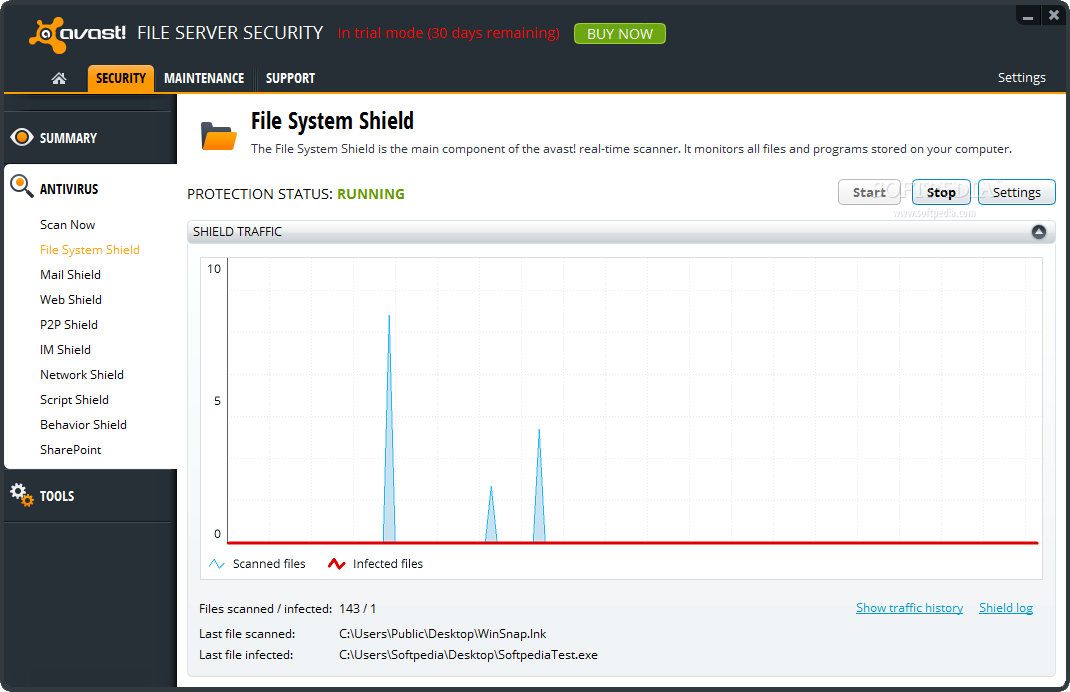This screenshot has height=692, width=1070.
Task: Open Settings in the top bar
Action: (1022, 78)
